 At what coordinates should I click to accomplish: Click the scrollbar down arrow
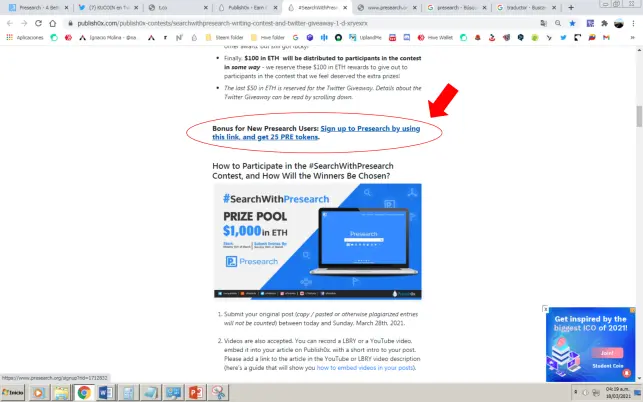[x=639, y=379]
